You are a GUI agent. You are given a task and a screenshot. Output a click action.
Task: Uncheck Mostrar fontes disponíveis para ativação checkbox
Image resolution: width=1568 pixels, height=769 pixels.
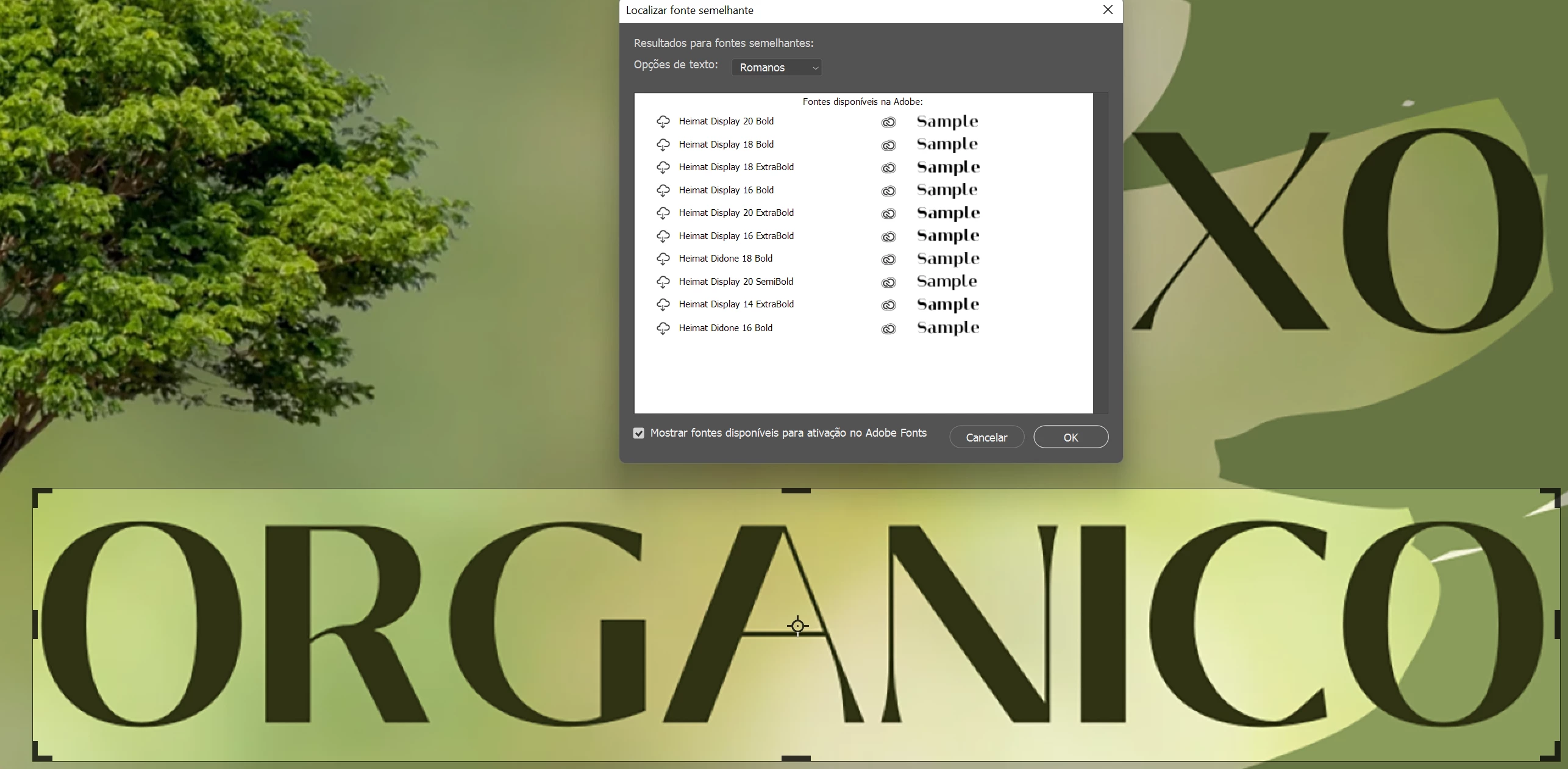click(638, 433)
